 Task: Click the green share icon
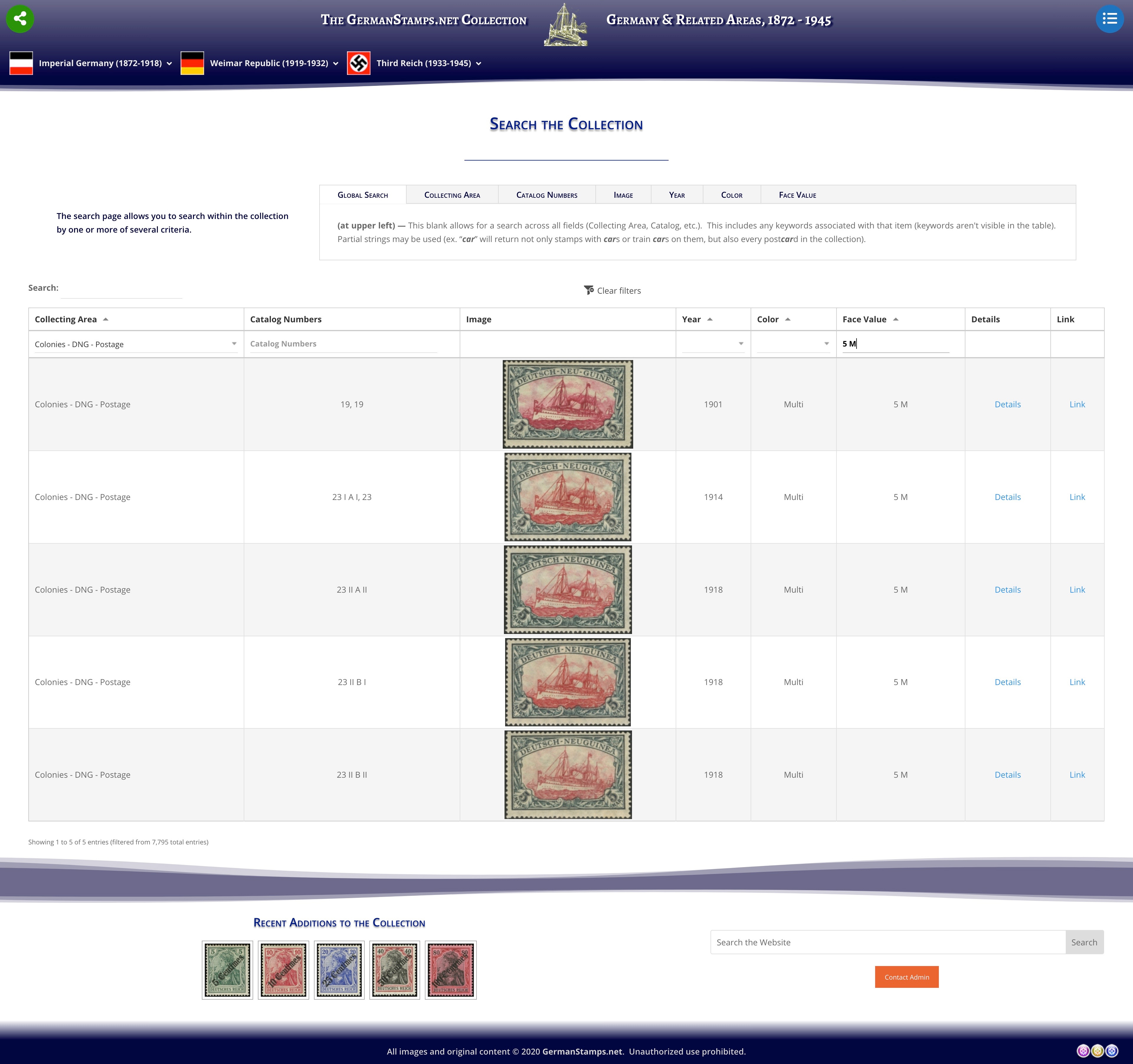point(21,19)
